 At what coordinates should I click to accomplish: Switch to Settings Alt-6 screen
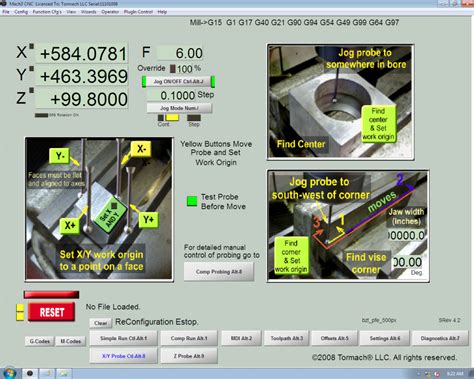coord(385,338)
